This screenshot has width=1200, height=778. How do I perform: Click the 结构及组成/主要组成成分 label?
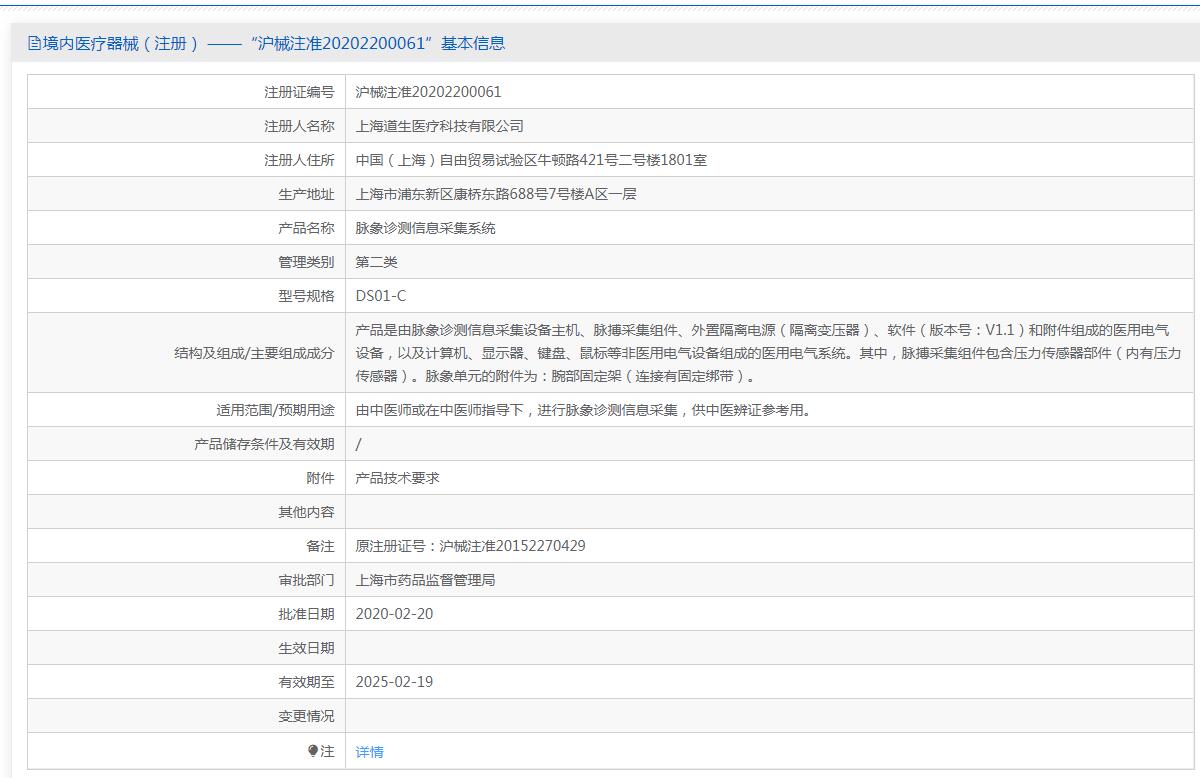pyautogui.click(x=254, y=353)
